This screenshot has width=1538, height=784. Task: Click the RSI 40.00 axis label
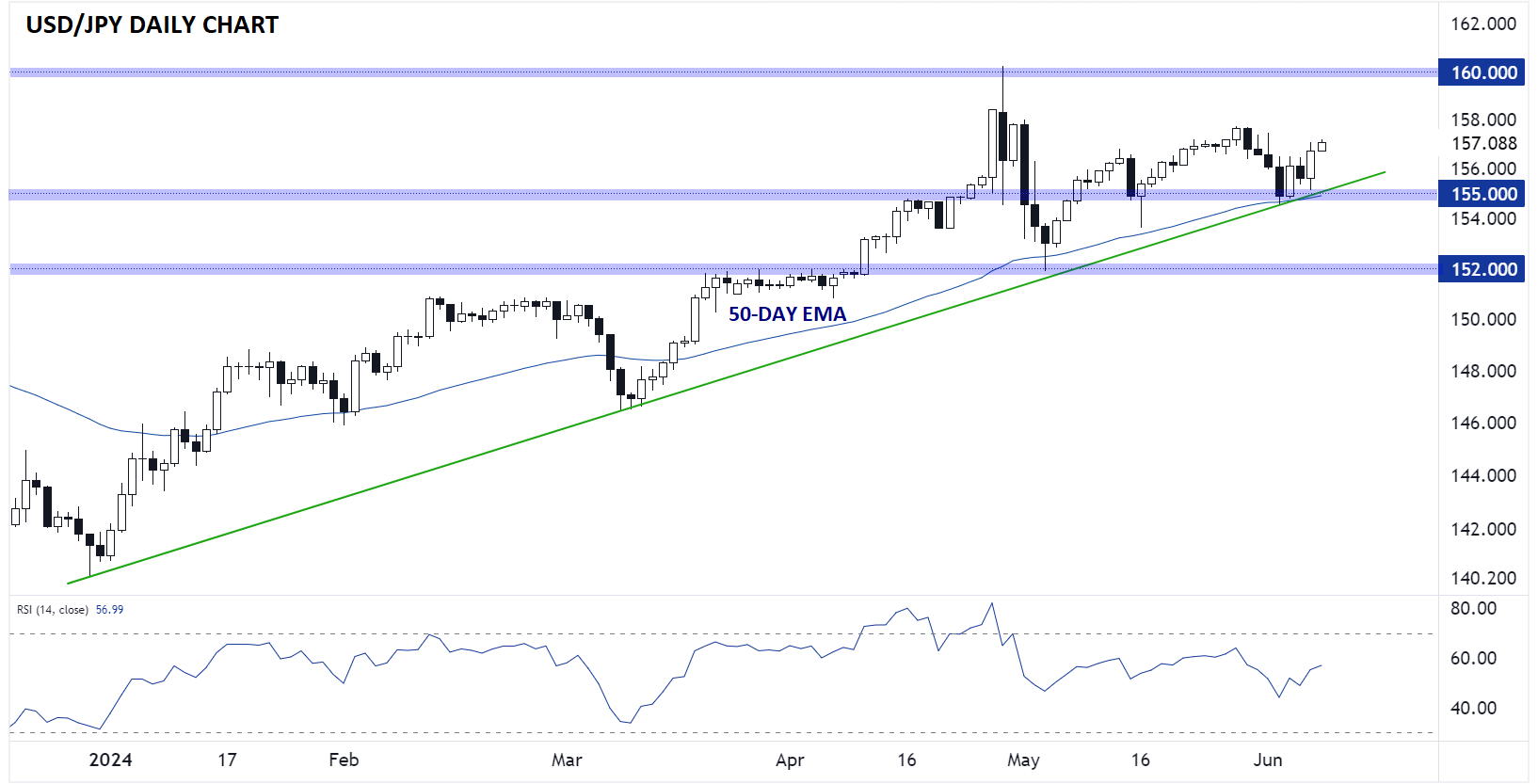[1473, 708]
